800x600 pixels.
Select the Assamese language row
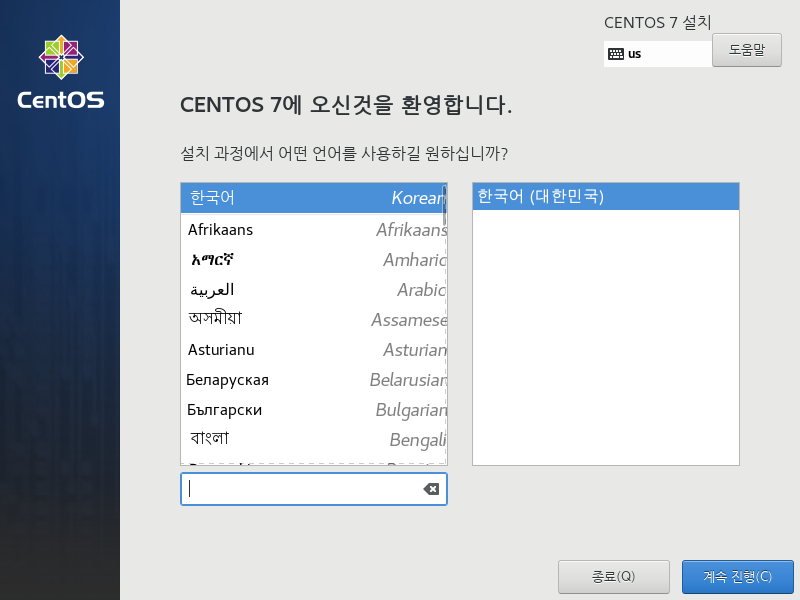coord(314,320)
